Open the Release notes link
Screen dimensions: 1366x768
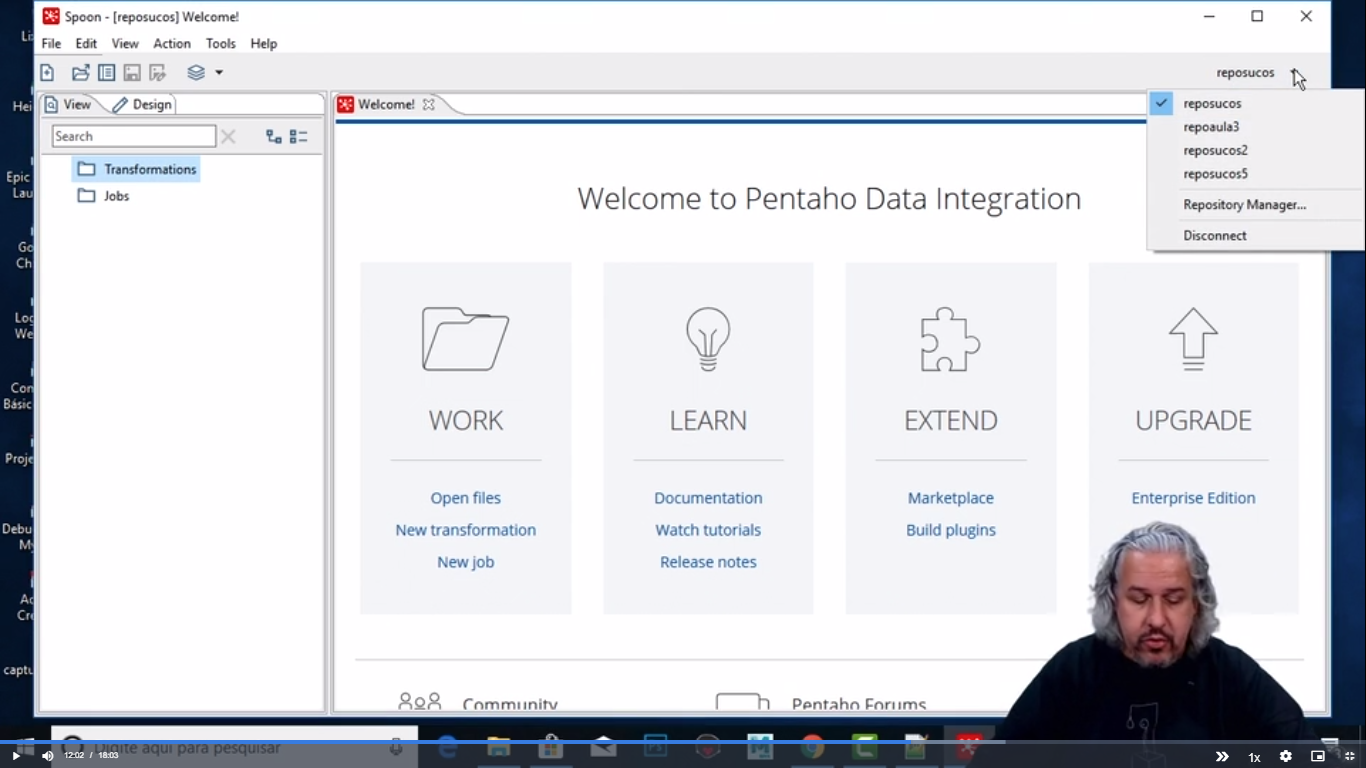pos(708,562)
